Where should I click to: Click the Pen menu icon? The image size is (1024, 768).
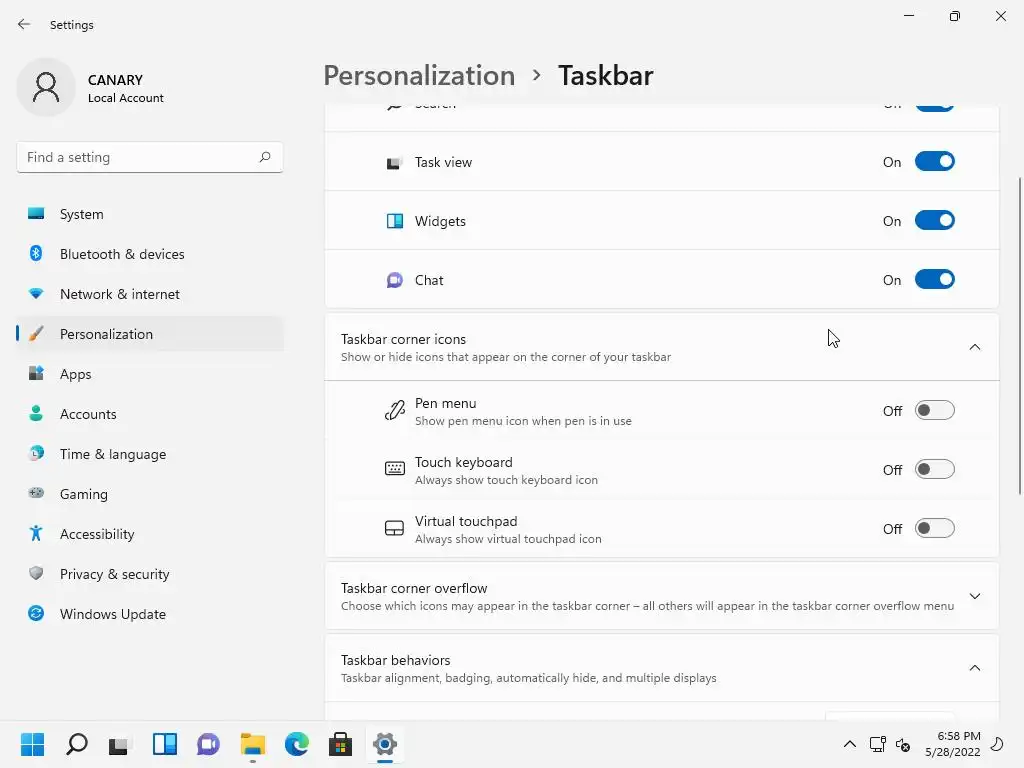pos(394,411)
